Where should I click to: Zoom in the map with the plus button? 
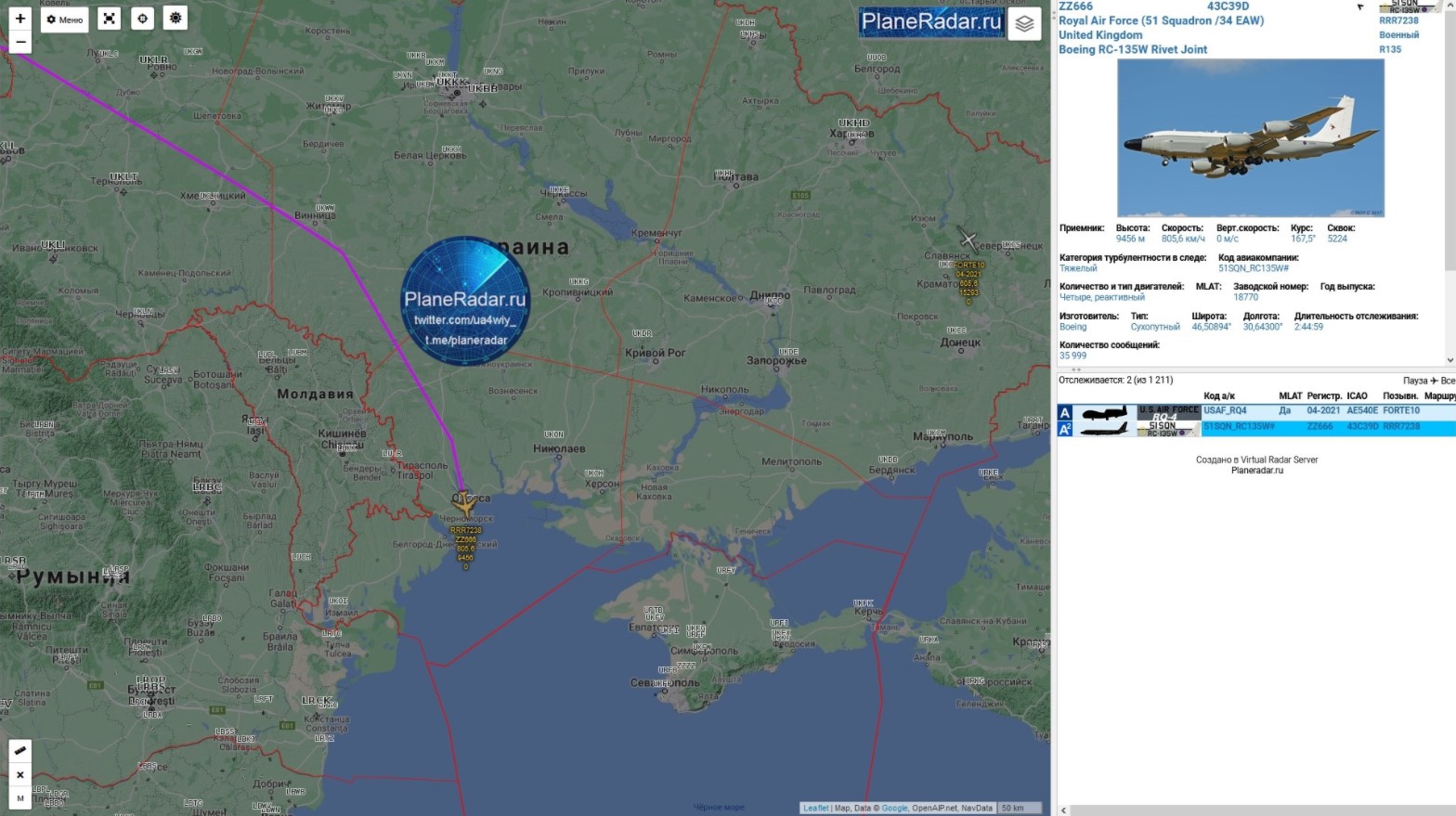(x=19, y=19)
